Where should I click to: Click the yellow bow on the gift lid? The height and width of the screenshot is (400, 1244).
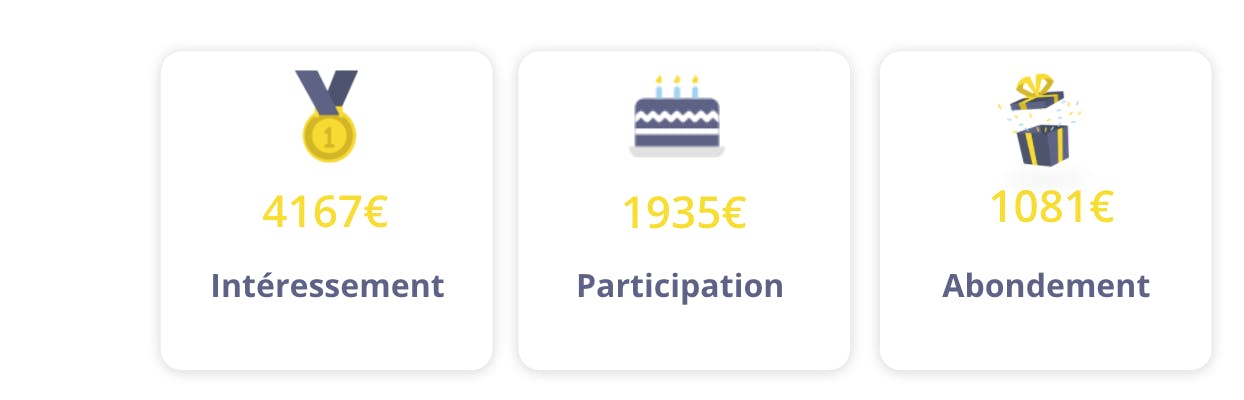1032,87
